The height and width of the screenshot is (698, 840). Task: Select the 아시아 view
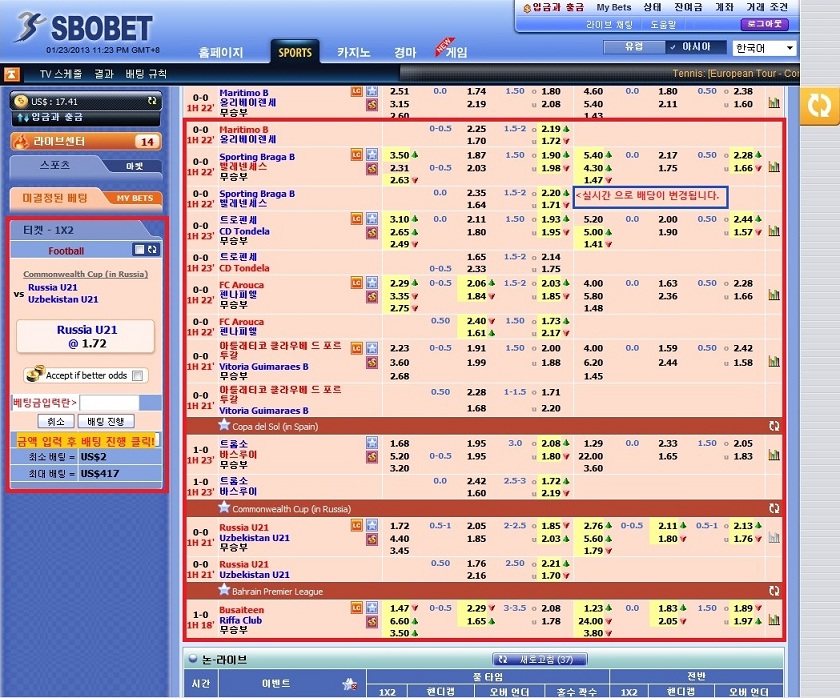696,47
